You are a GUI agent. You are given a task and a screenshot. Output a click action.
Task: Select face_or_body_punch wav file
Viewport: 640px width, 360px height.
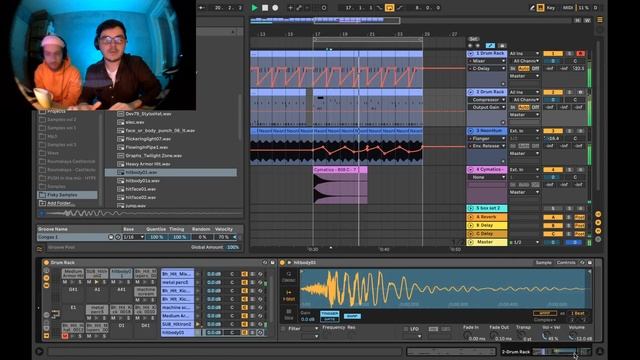tap(160, 131)
